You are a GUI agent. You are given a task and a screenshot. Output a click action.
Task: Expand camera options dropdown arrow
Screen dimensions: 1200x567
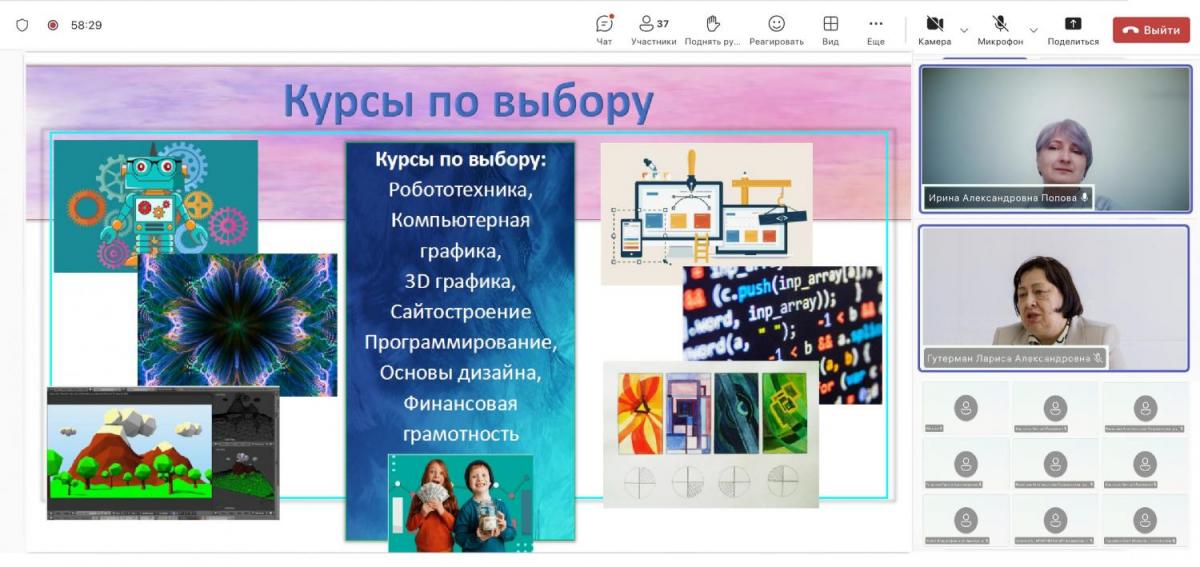coord(964,30)
